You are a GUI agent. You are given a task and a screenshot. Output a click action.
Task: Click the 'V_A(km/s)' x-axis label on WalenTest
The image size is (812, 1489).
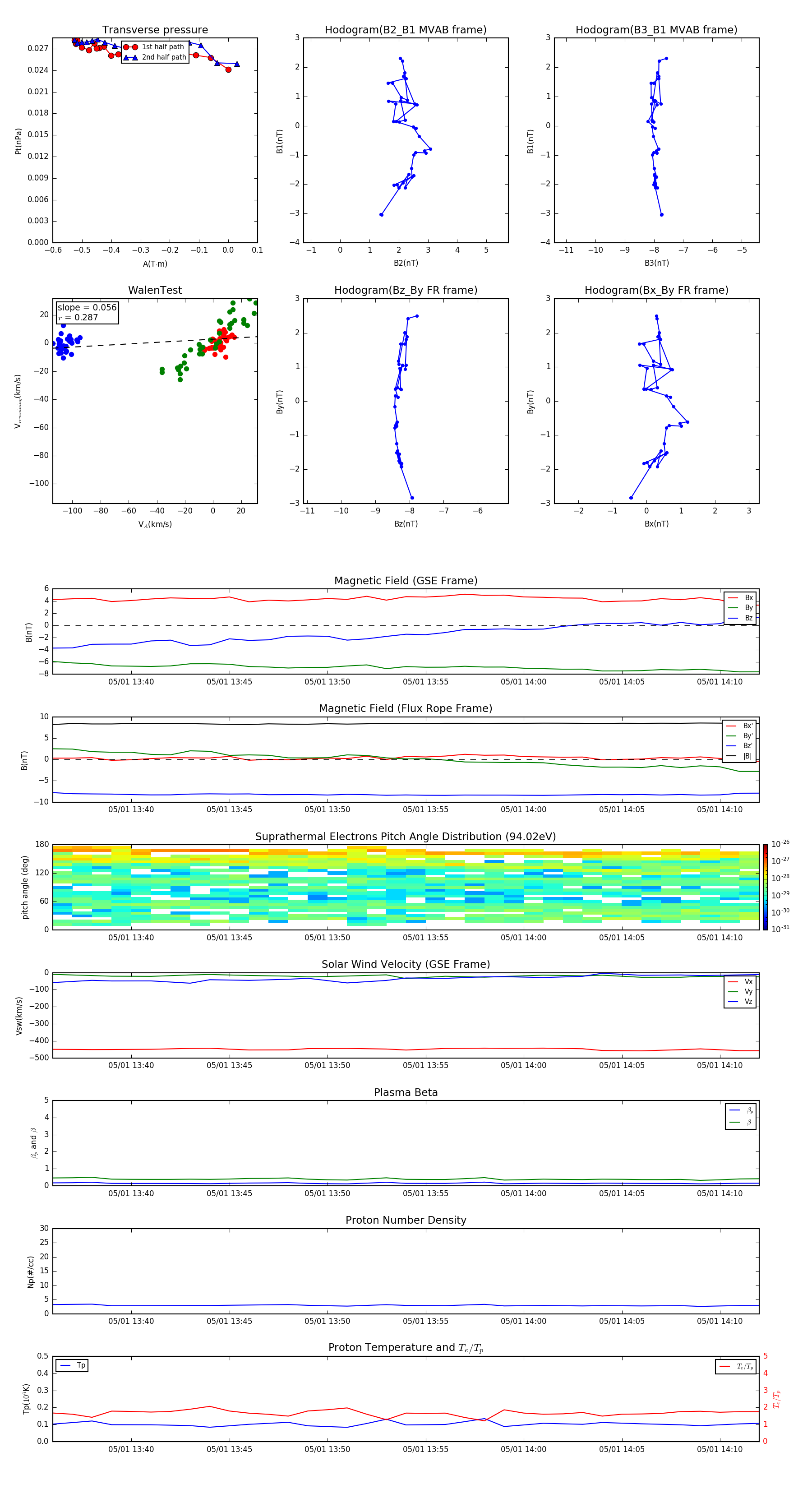(x=155, y=524)
